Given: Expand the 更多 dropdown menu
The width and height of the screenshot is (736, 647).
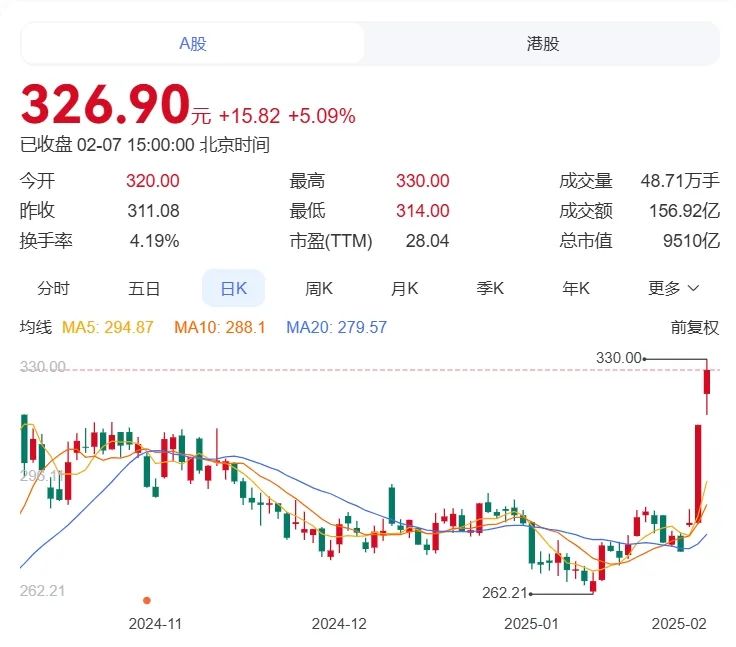Looking at the screenshot, I should pyautogui.click(x=673, y=288).
